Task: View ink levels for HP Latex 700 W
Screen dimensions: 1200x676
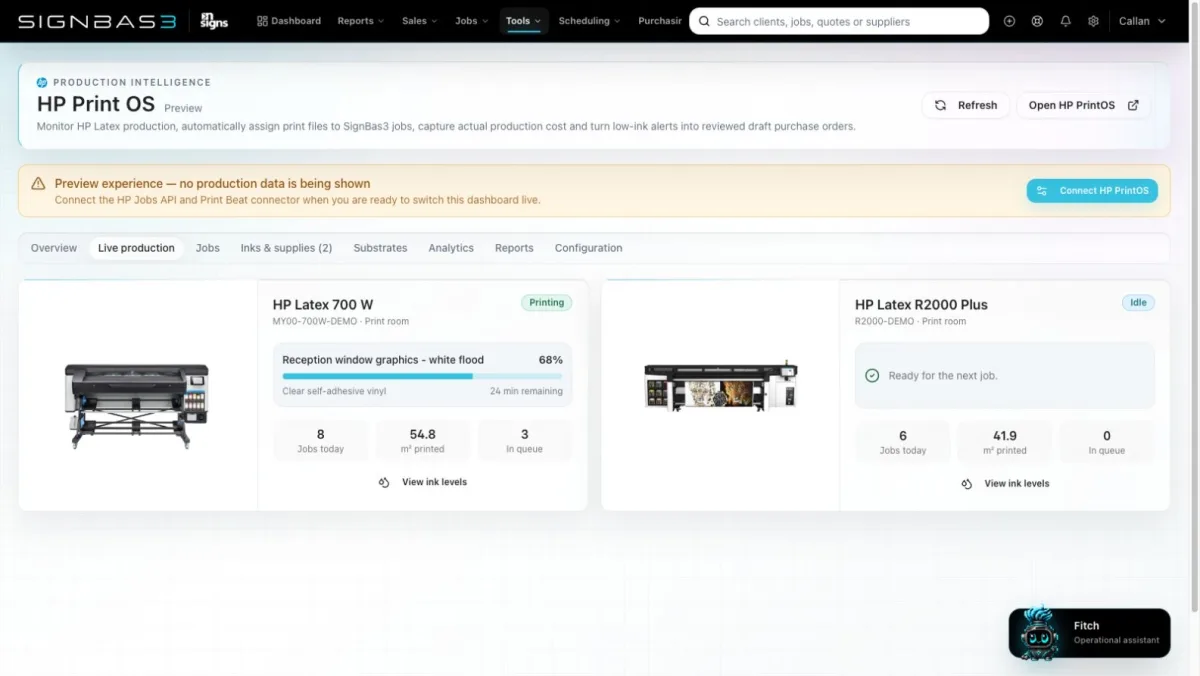Action: pyautogui.click(x=423, y=482)
